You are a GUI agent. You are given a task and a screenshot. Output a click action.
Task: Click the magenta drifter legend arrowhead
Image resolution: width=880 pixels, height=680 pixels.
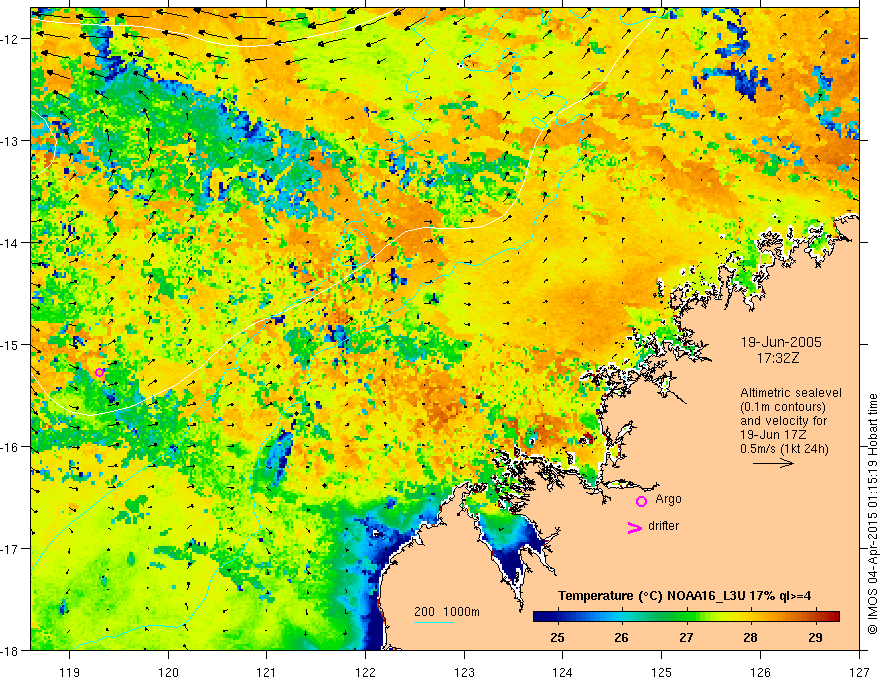coord(634,527)
